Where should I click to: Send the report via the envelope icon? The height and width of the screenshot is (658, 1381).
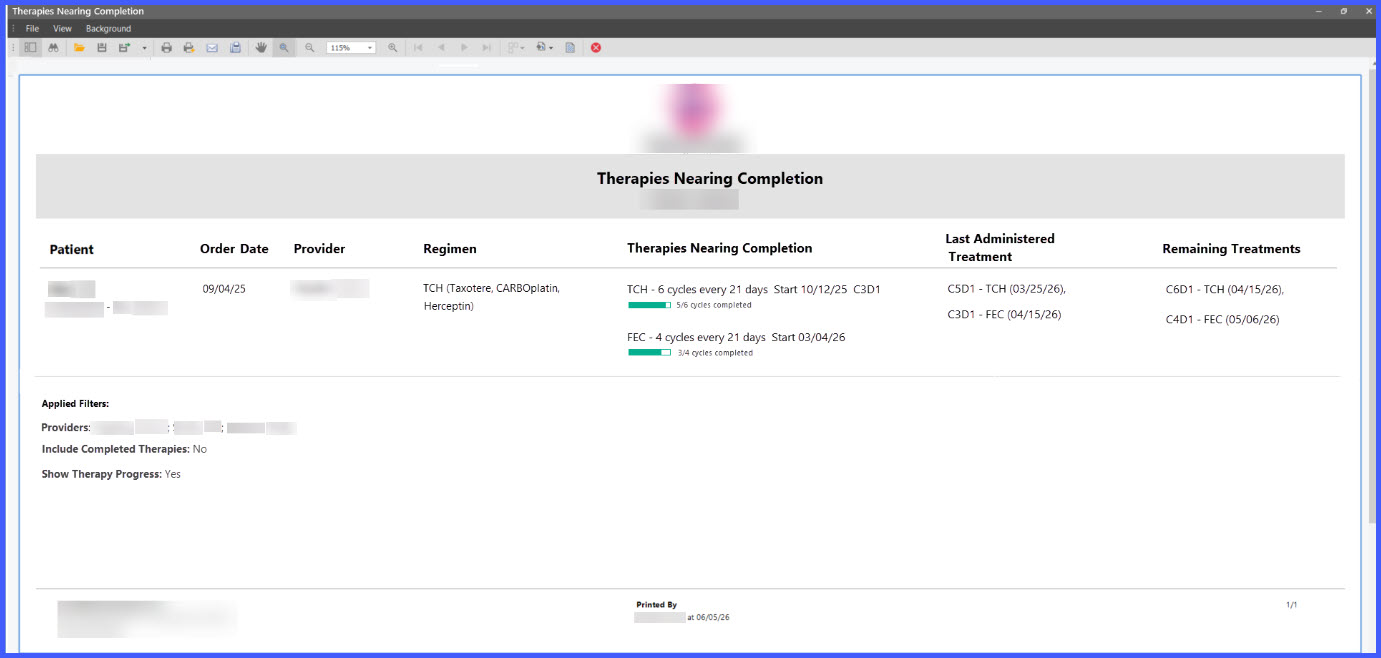(x=212, y=47)
